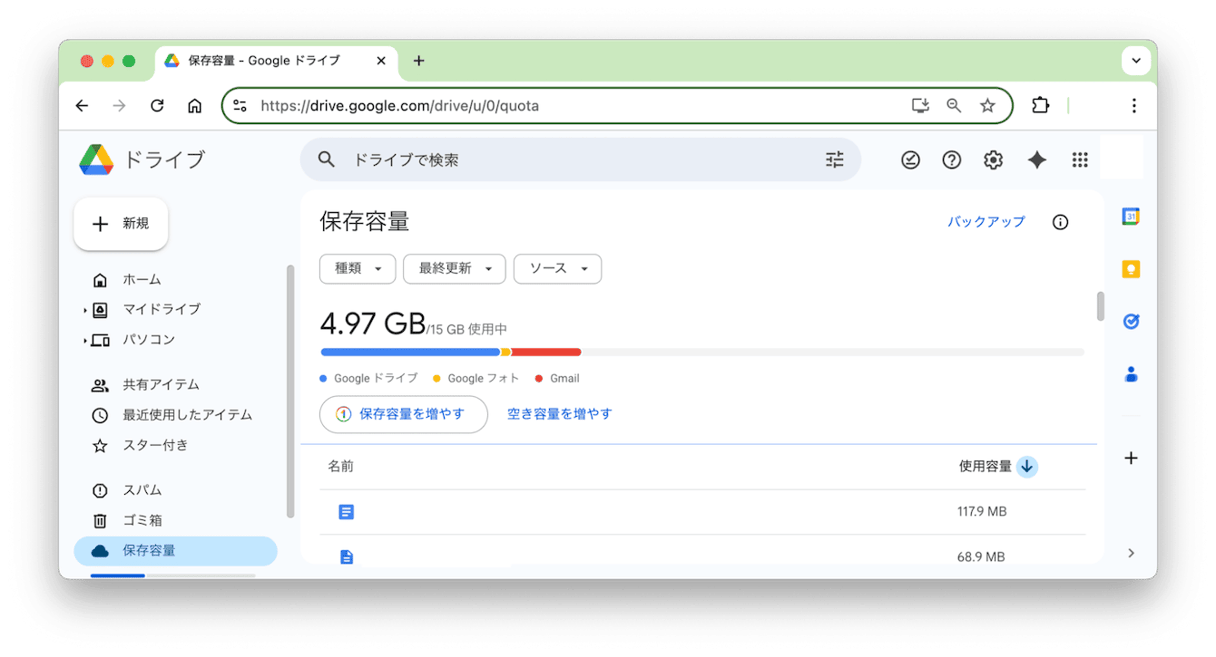Toggle sort direction arrow for 使用容量
The height and width of the screenshot is (657, 1216).
(1027, 466)
